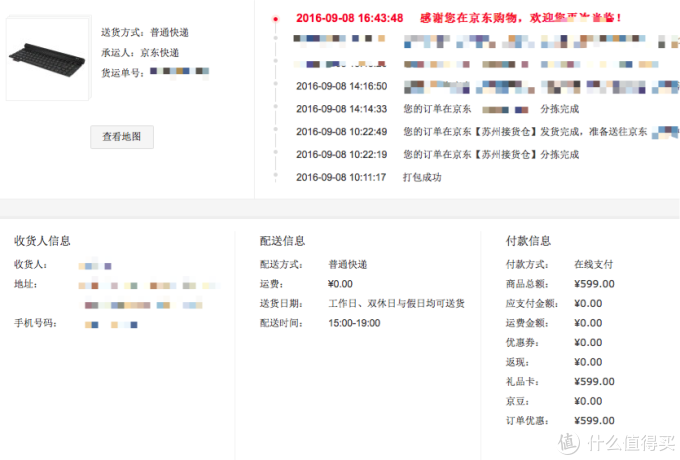Click 承运人：京东快递 text

(140, 53)
